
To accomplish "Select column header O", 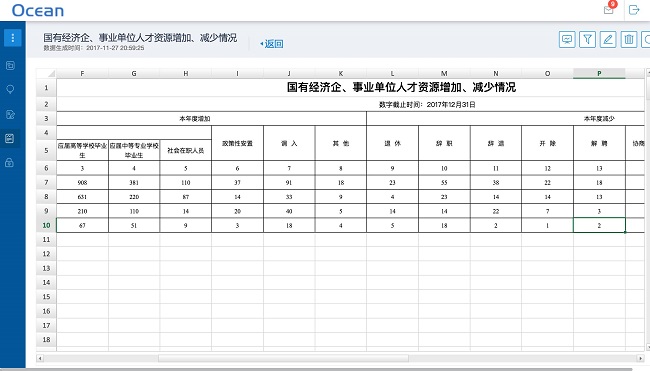I will [x=548, y=73].
